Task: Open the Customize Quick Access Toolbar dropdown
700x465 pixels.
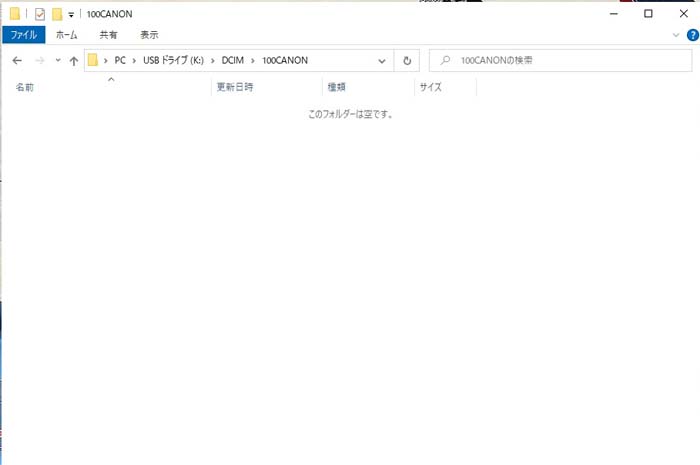Action: point(71,15)
